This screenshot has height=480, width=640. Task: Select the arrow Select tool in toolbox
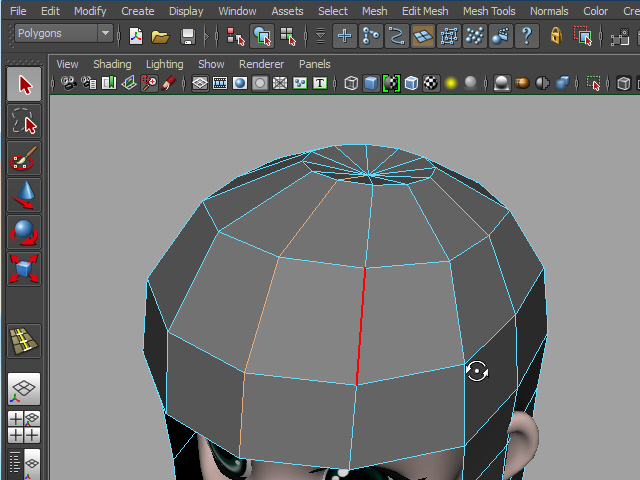point(24,85)
